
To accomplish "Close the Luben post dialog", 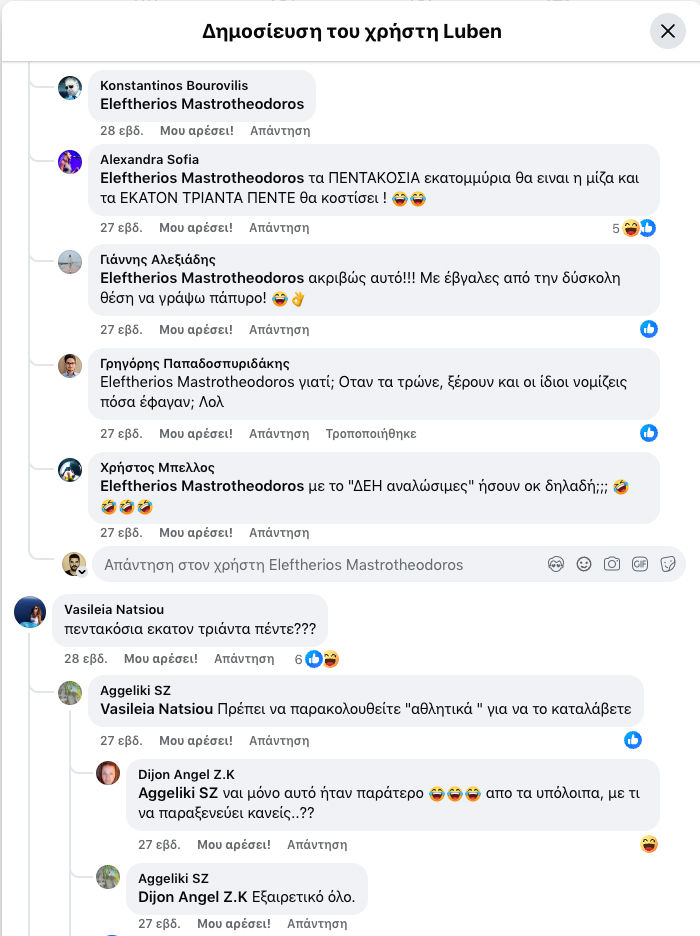I will [668, 31].
